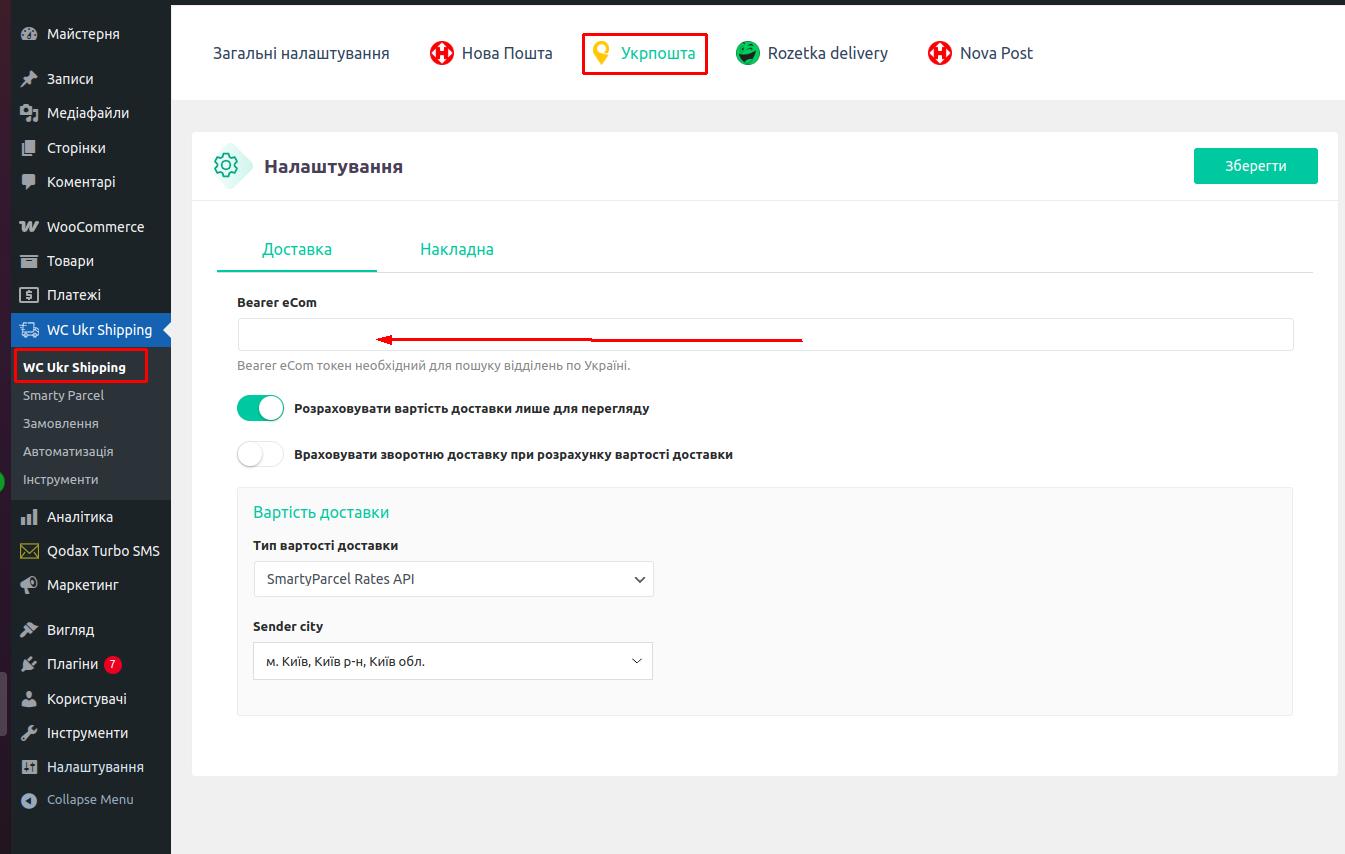Click the Collapse Menu label
The height and width of the screenshot is (854, 1345).
pos(90,799)
